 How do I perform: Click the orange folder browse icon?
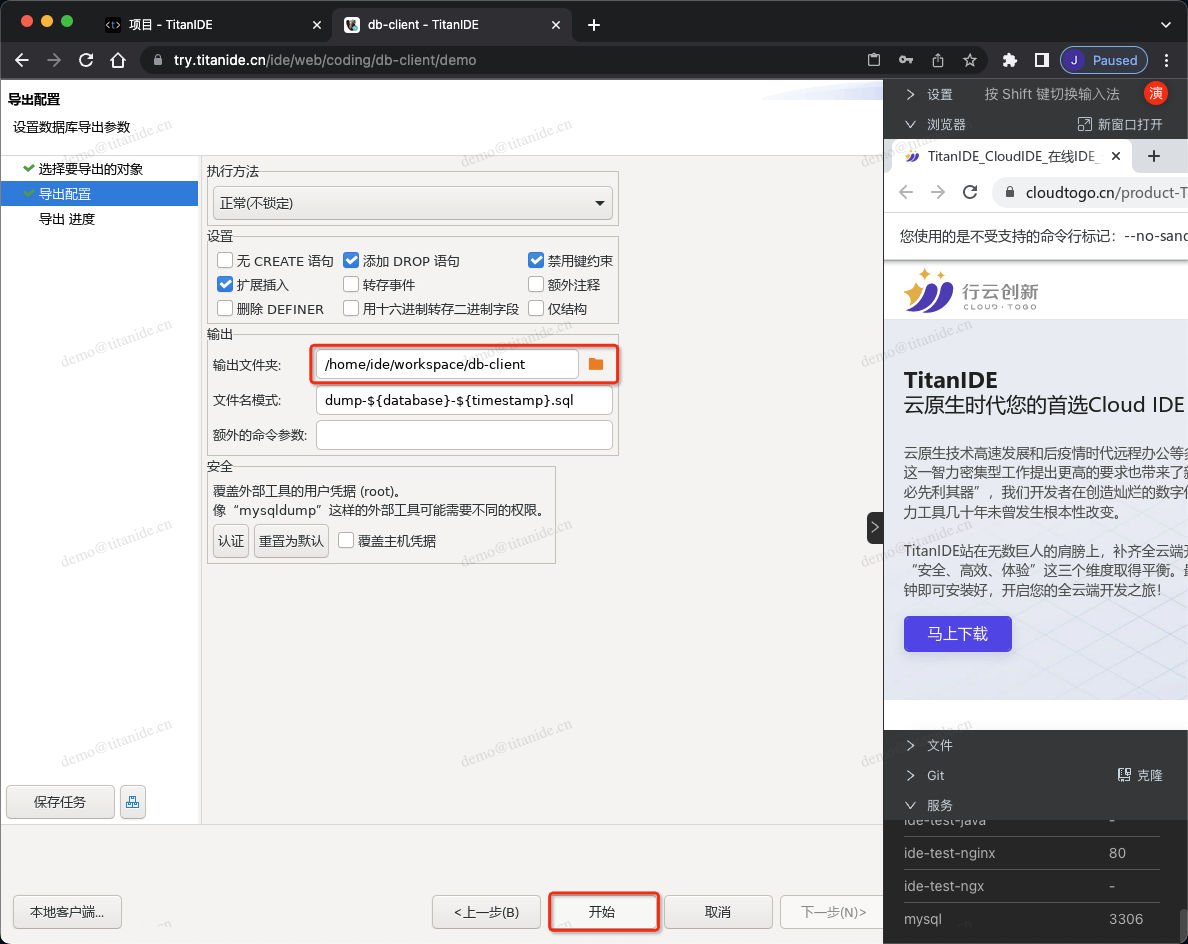click(596, 364)
